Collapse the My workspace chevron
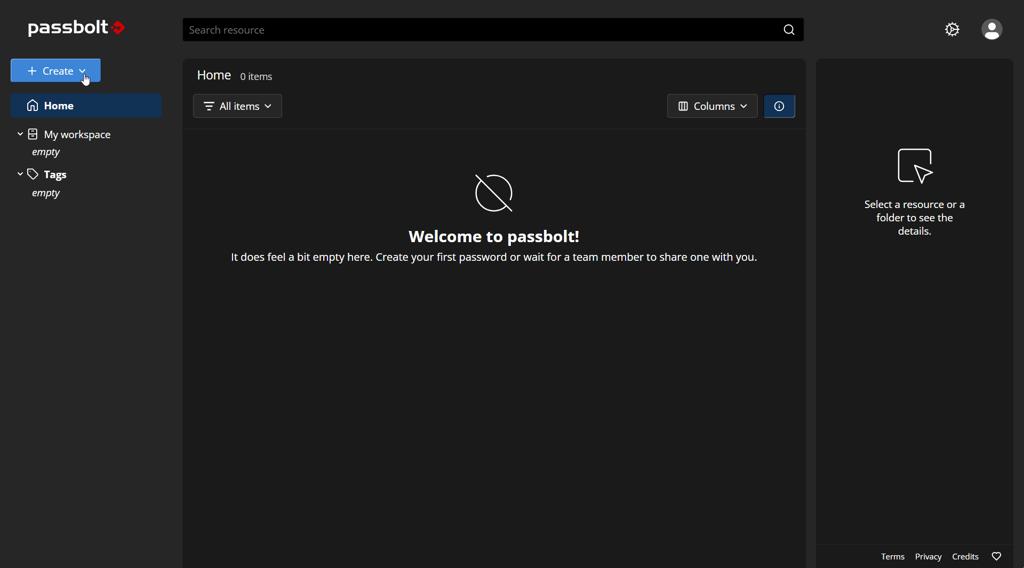 20,134
